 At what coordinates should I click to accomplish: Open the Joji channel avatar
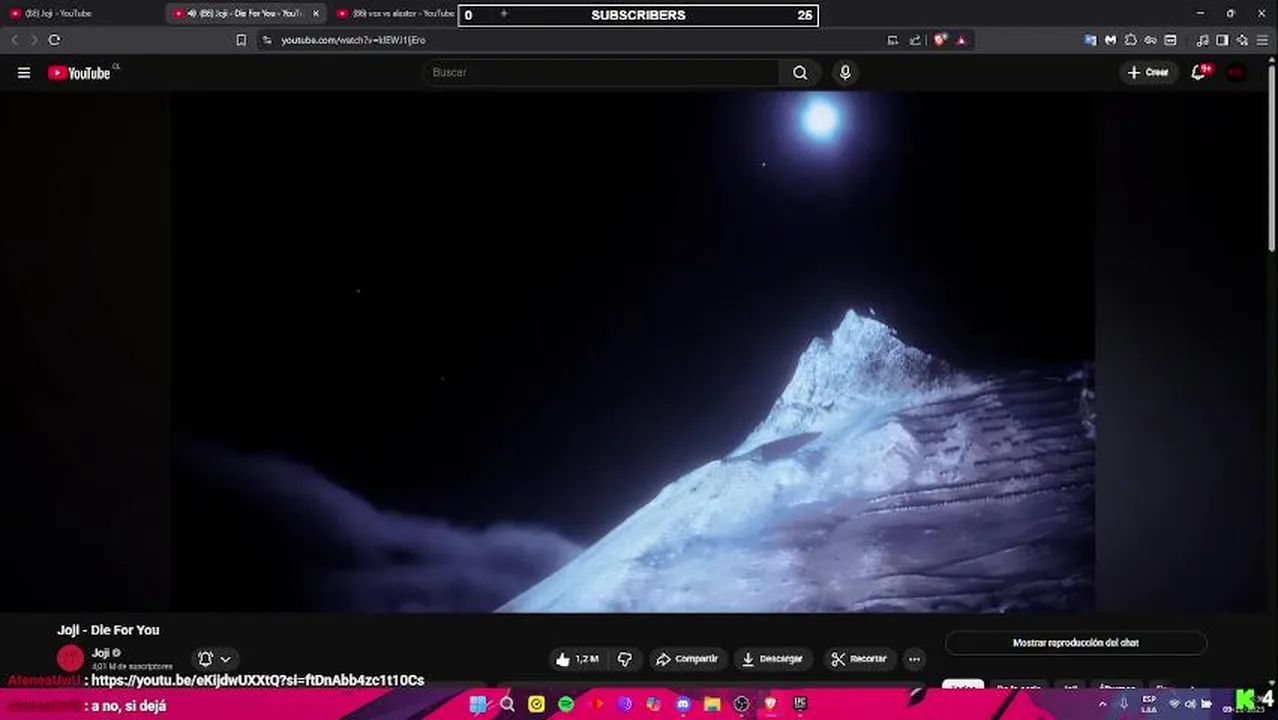pos(70,658)
